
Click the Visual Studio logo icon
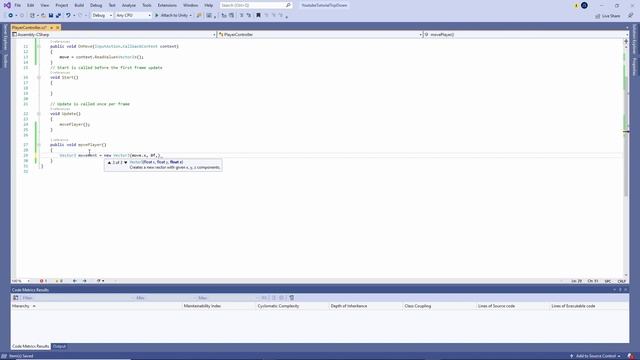[7, 5]
